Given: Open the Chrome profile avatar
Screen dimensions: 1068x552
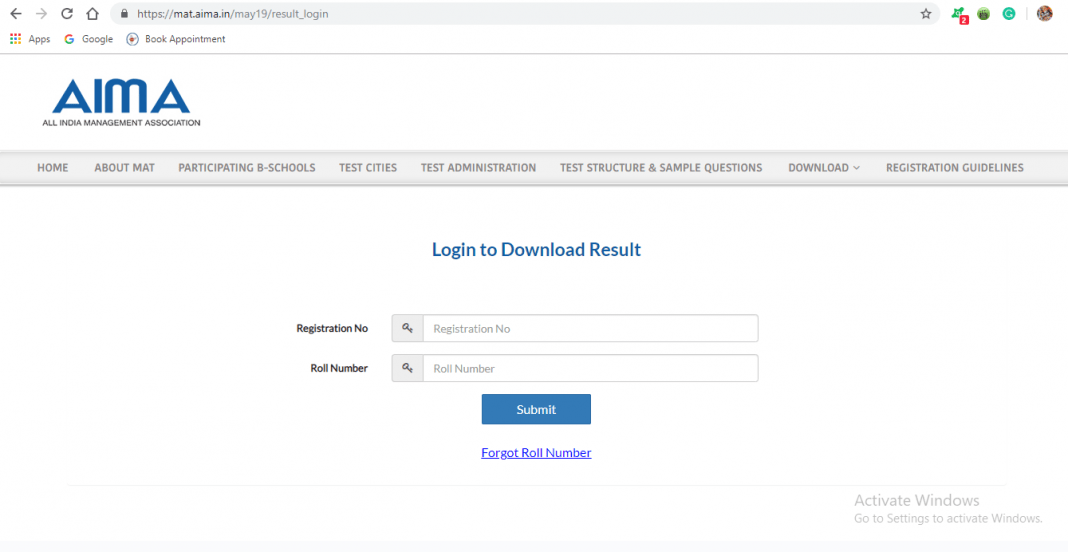Looking at the screenshot, I should coord(1045,14).
